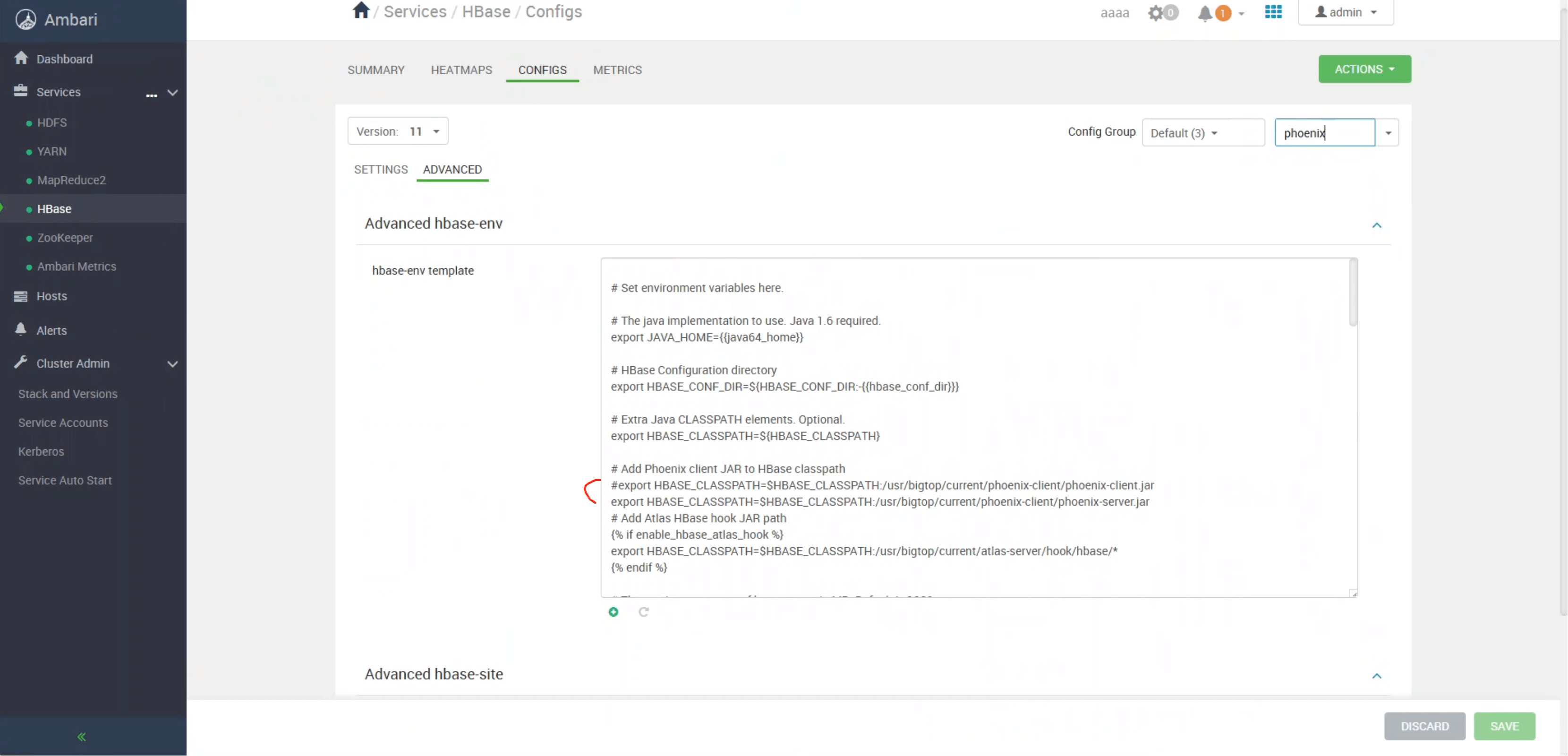Image resolution: width=1568 pixels, height=756 pixels.
Task: Collapse sidebar with double-arrow icon
Action: (x=82, y=737)
